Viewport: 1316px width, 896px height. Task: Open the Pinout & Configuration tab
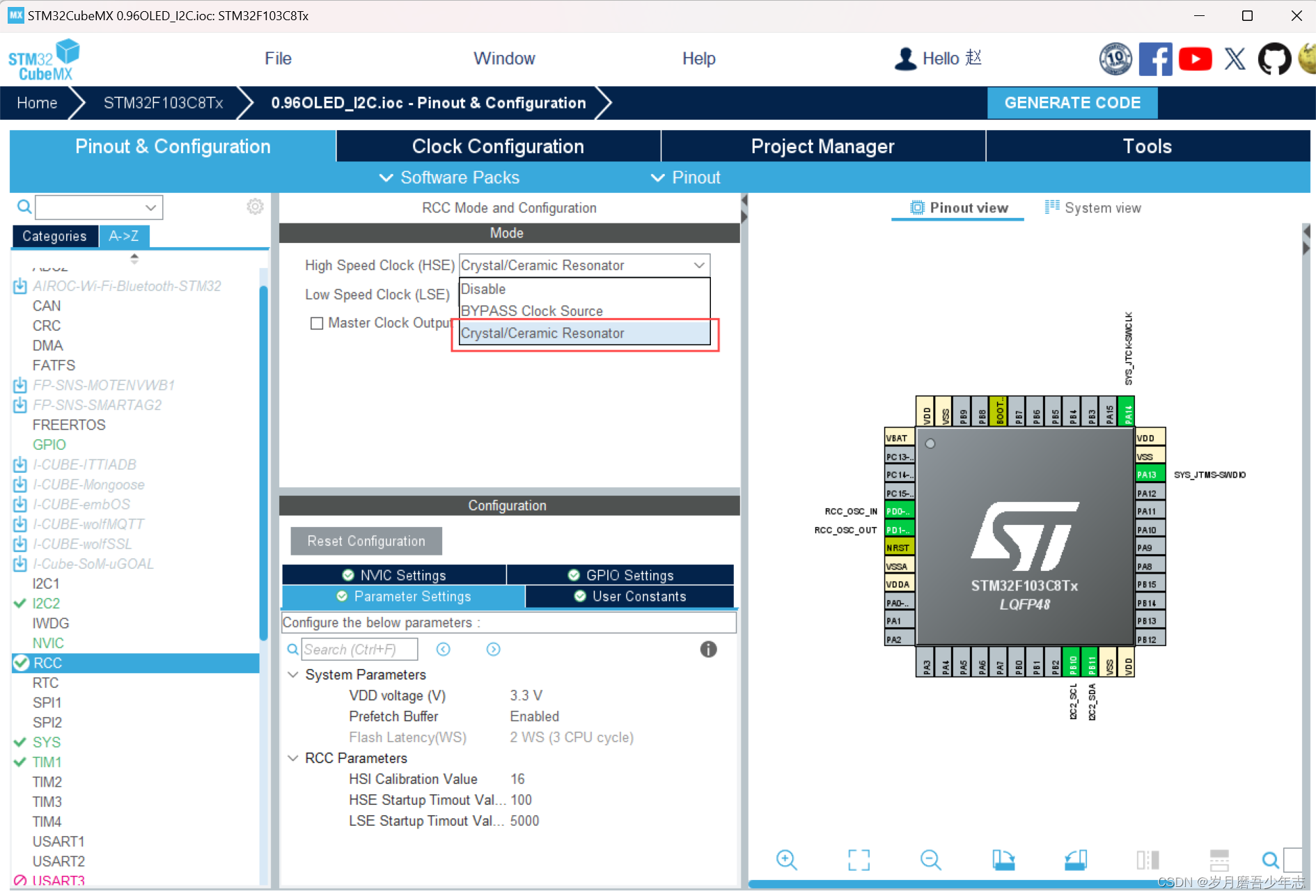coord(173,146)
